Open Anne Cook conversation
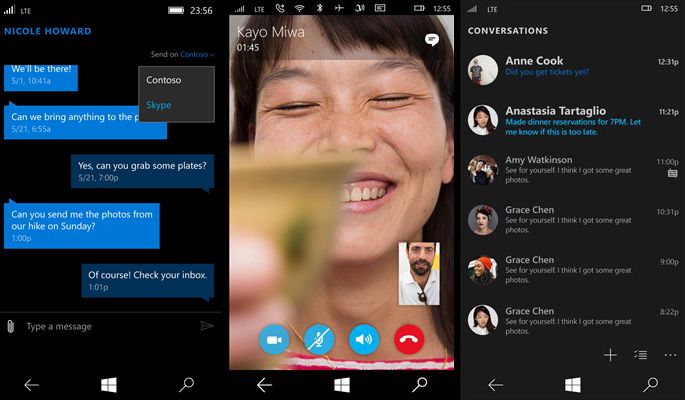The height and width of the screenshot is (400, 685). click(573, 69)
